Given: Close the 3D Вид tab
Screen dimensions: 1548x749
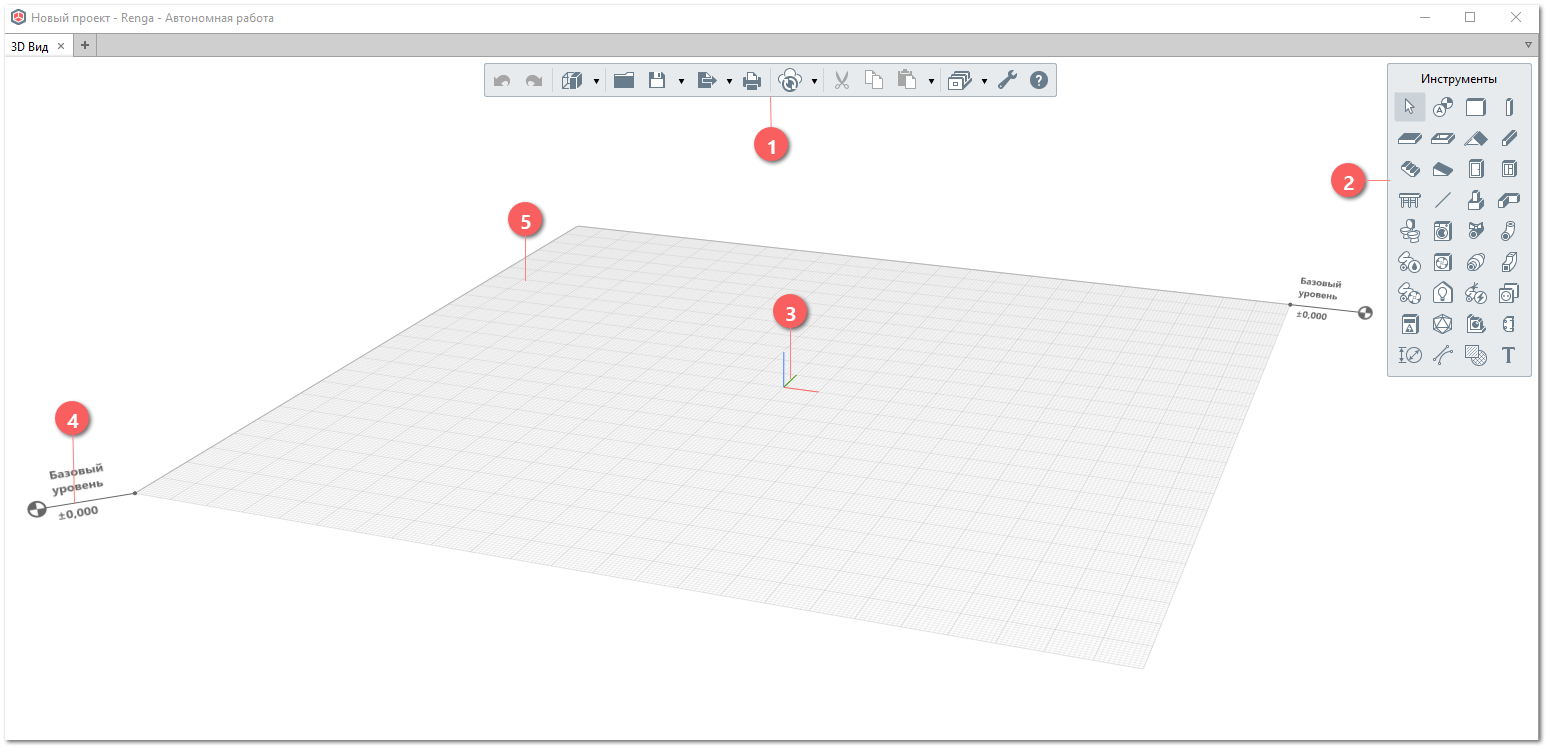Looking at the screenshot, I should click(61, 46).
